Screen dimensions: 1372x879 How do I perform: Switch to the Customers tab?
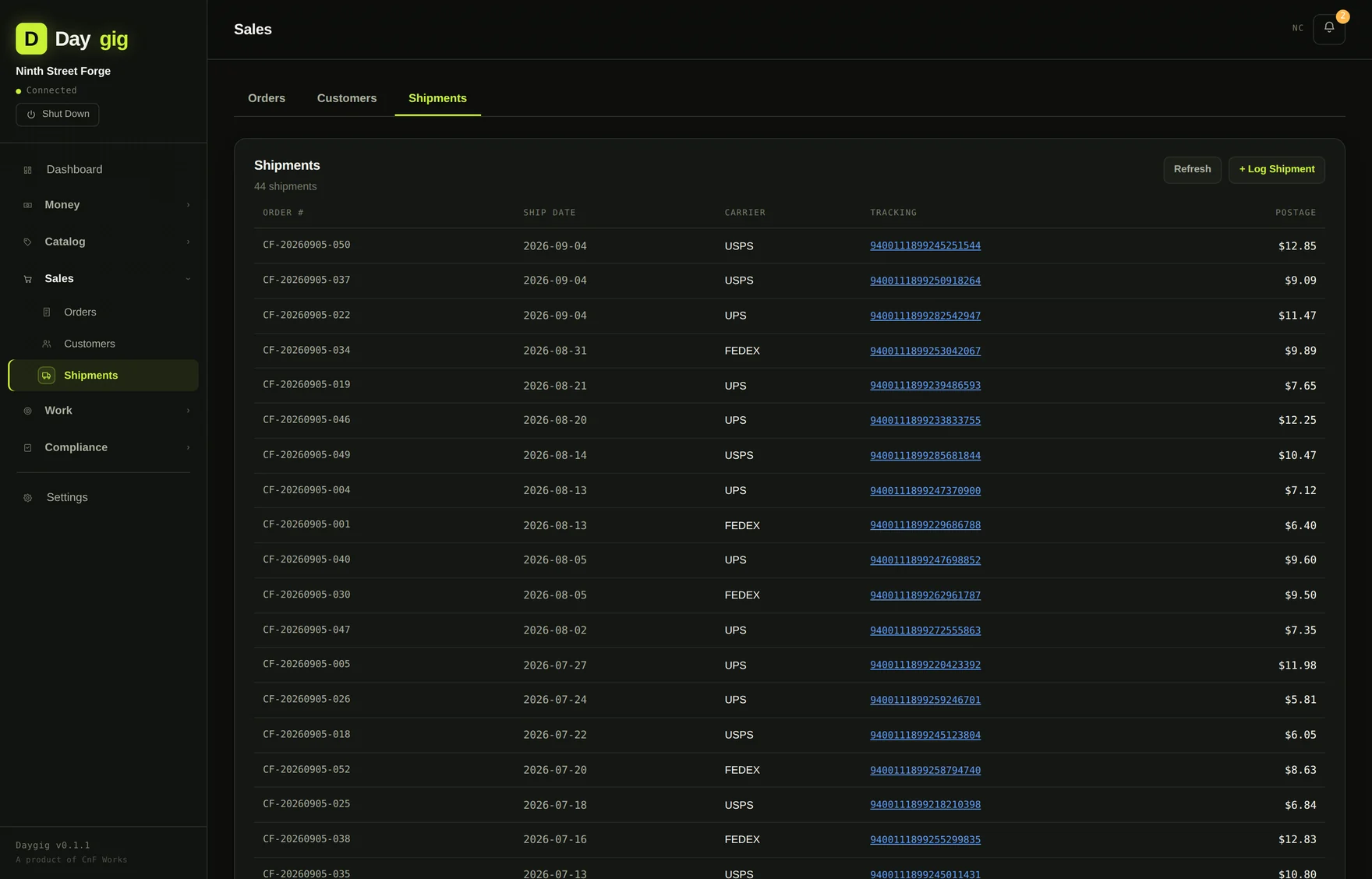[347, 98]
